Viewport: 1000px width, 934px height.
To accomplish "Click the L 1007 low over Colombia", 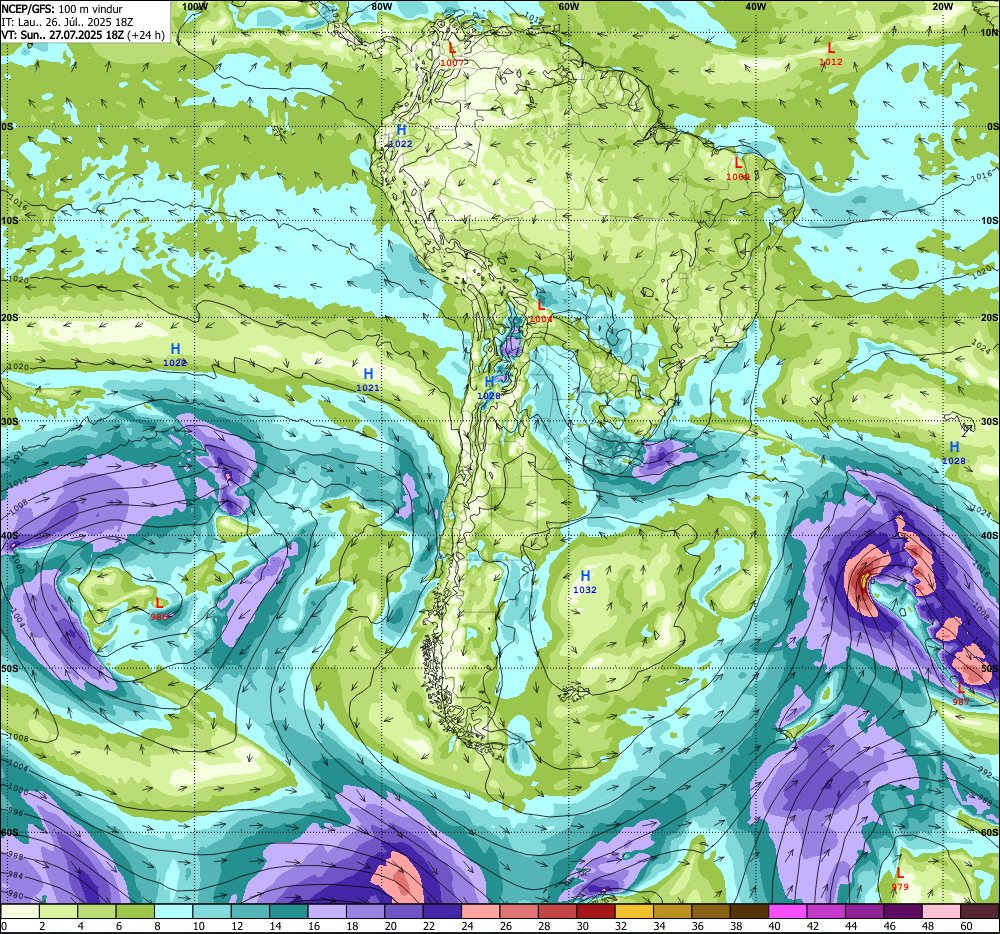I will tap(452, 54).
